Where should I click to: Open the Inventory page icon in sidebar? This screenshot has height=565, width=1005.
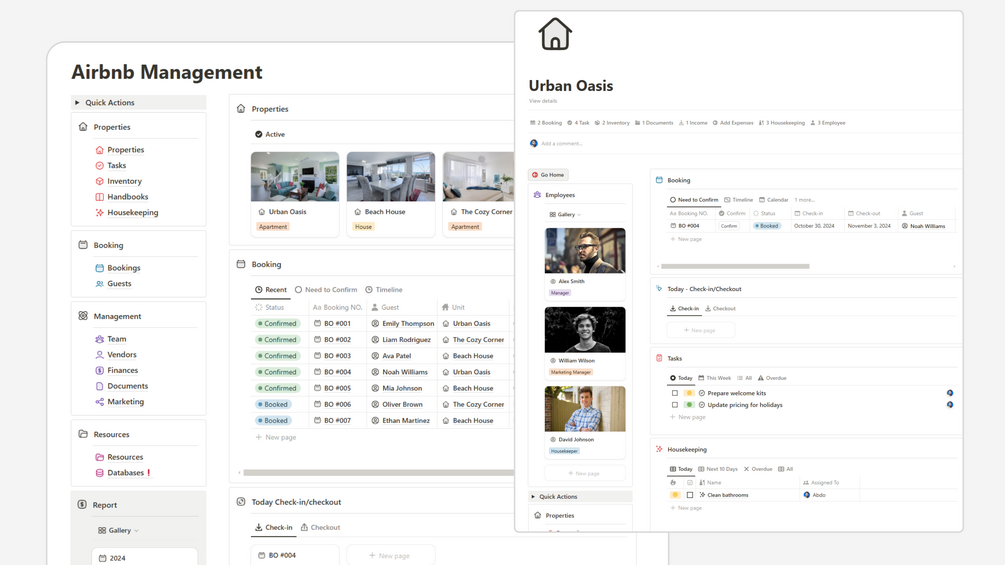click(x=99, y=181)
